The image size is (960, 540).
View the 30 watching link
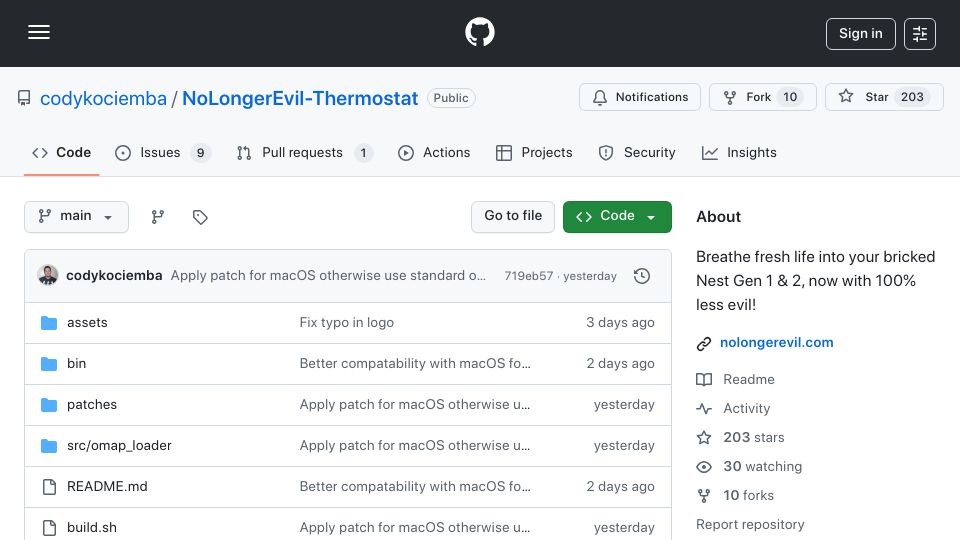pos(762,467)
